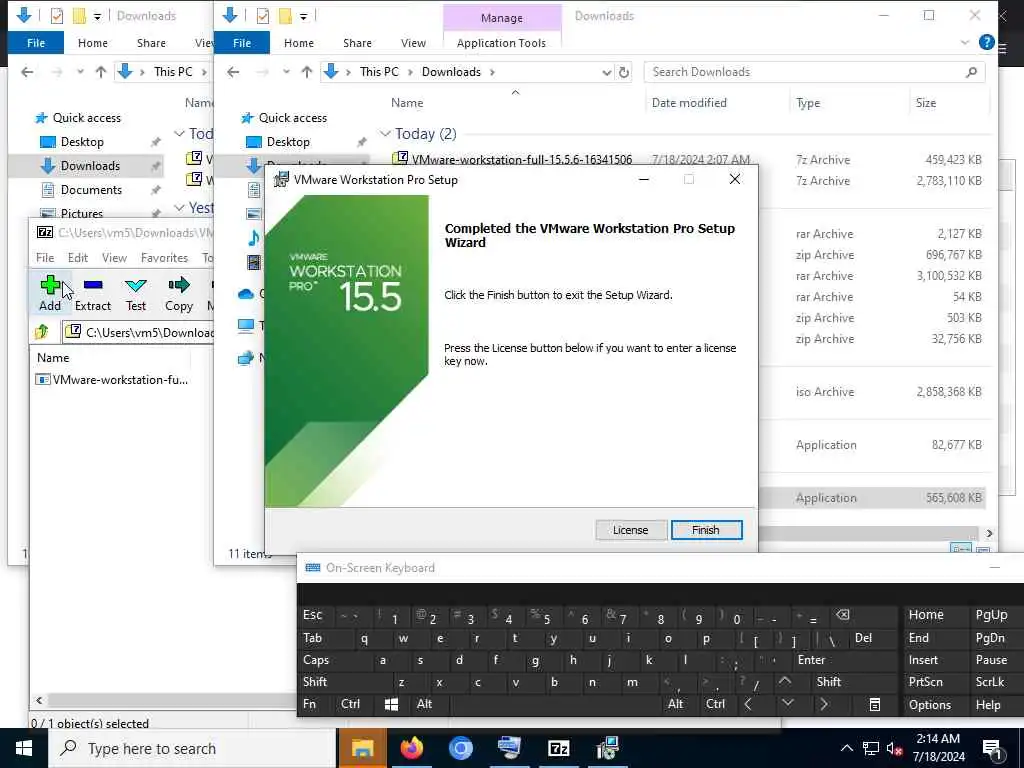
Task: Open the Share tab in front Explorer window
Action: coord(357,43)
